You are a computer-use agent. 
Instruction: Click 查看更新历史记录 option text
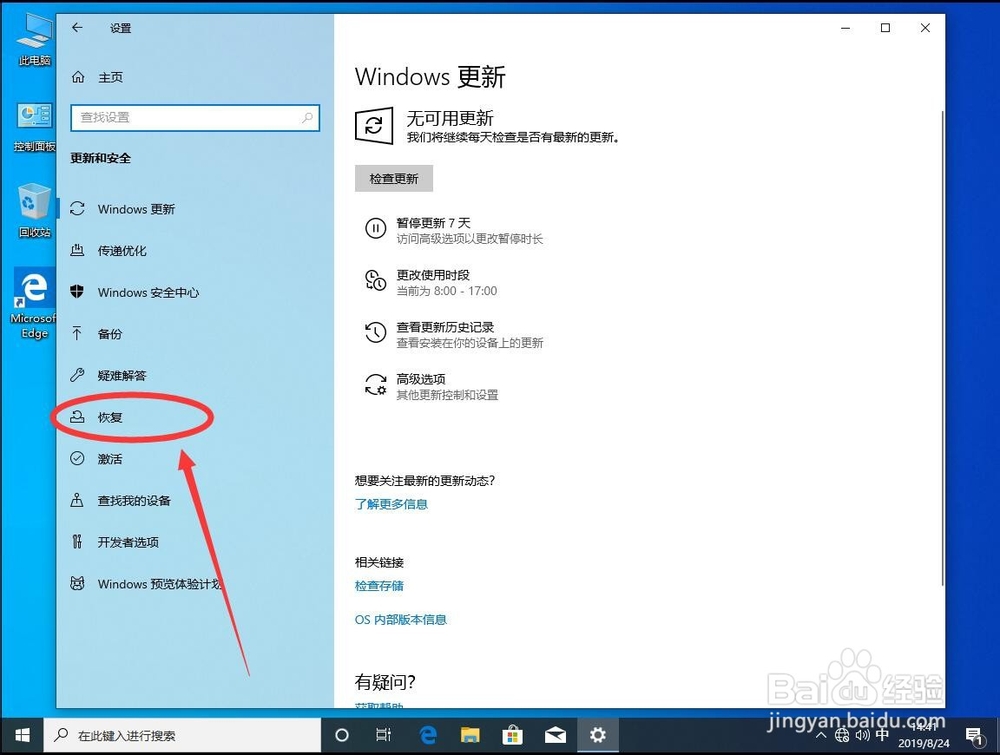click(445, 327)
